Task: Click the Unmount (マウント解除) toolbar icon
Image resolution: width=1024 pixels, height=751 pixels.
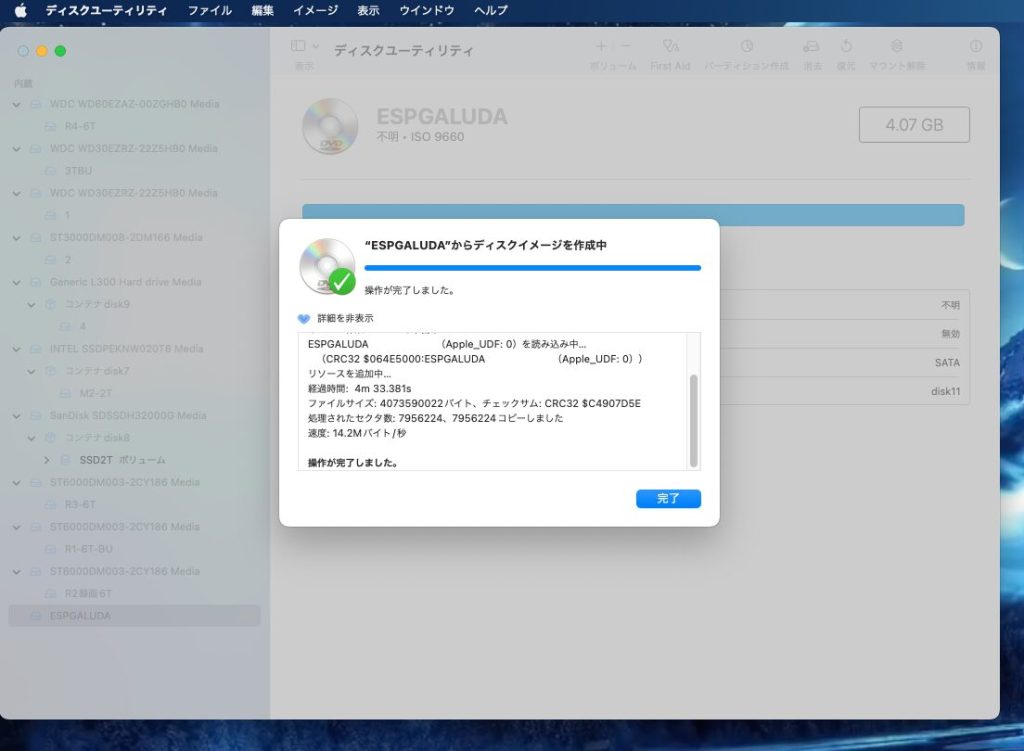Action: pos(896,47)
